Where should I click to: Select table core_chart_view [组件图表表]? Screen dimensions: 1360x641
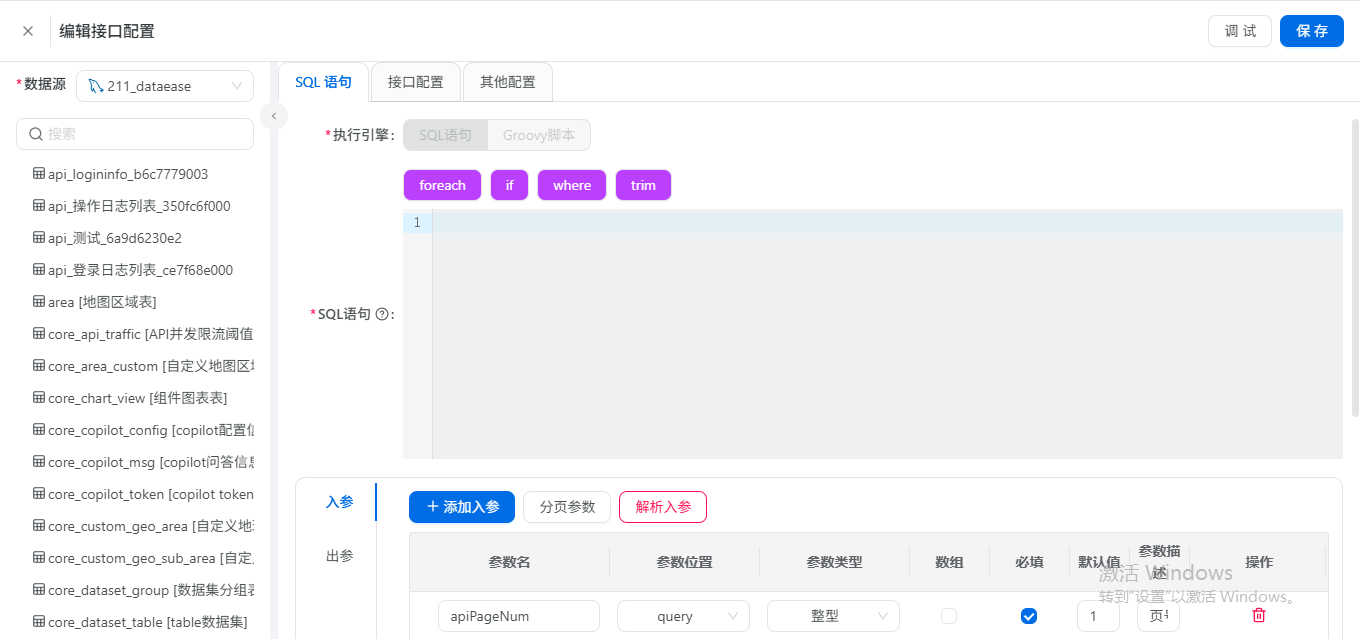coord(138,398)
